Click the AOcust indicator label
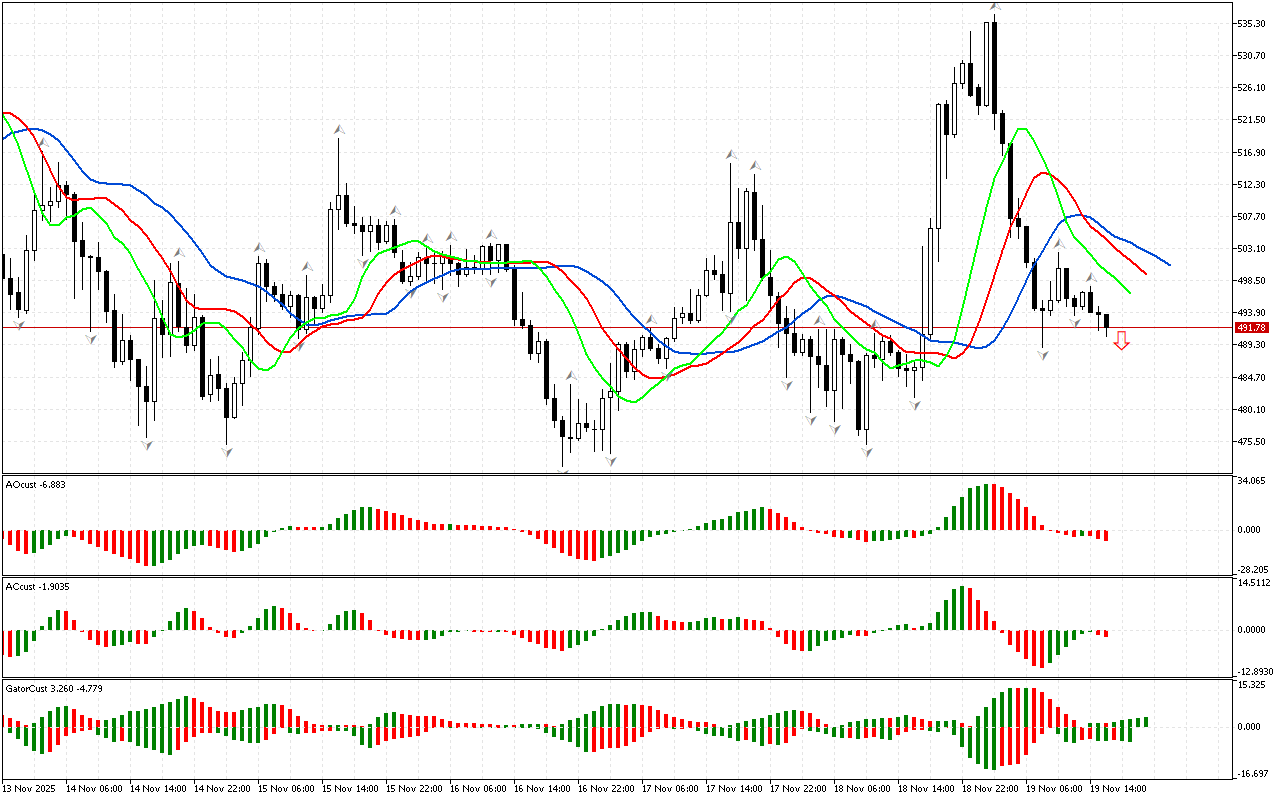Viewport: 1280px width, 800px height. point(35,484)
